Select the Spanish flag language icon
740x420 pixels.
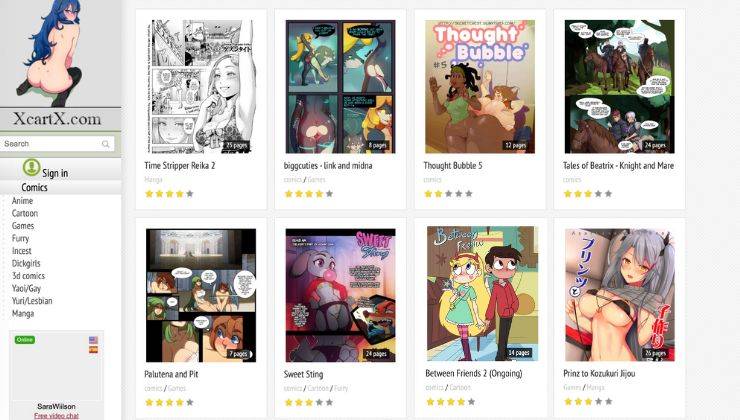coord(93,350)
